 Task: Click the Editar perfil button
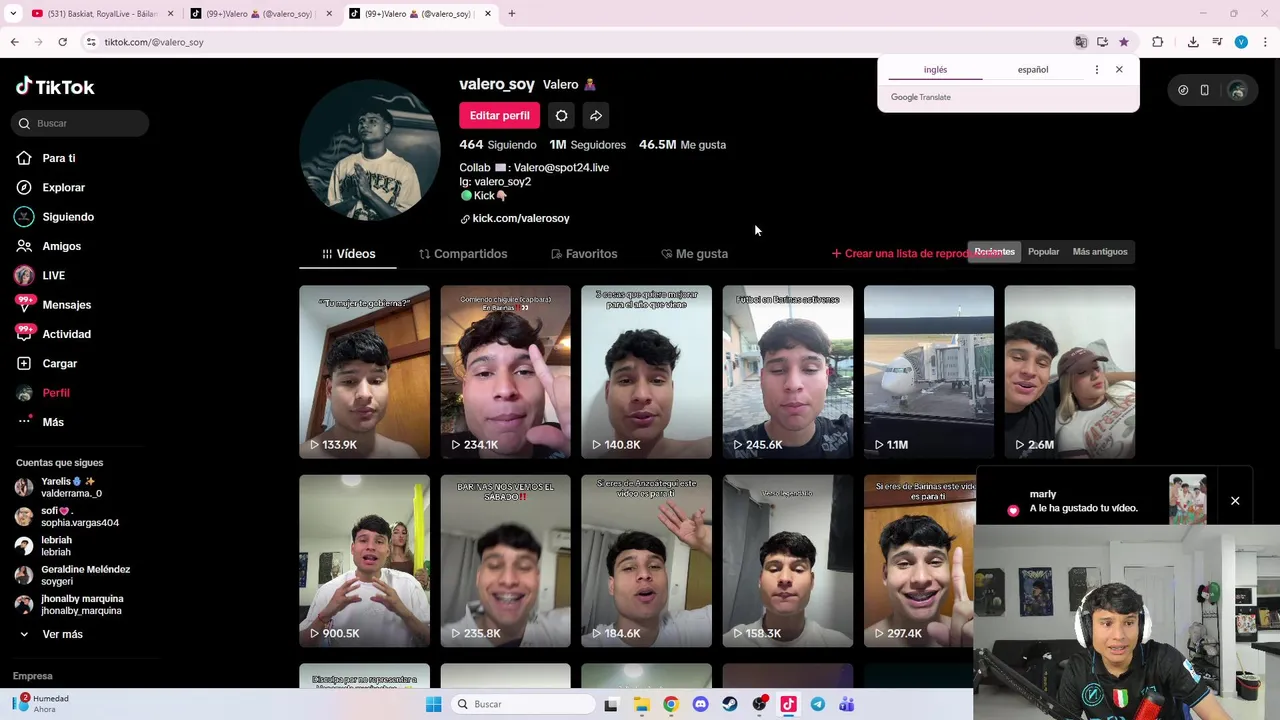(500, 116)
